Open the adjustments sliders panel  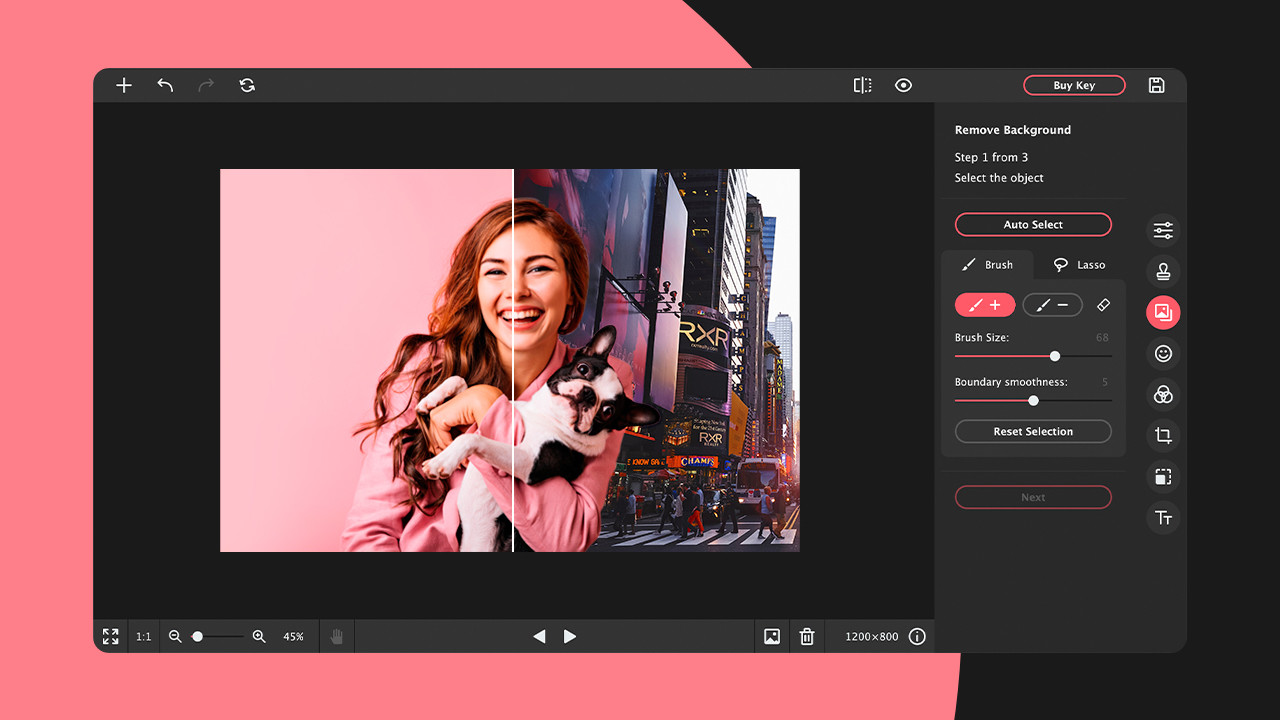pyautogui.click(x=1163, y=231)
